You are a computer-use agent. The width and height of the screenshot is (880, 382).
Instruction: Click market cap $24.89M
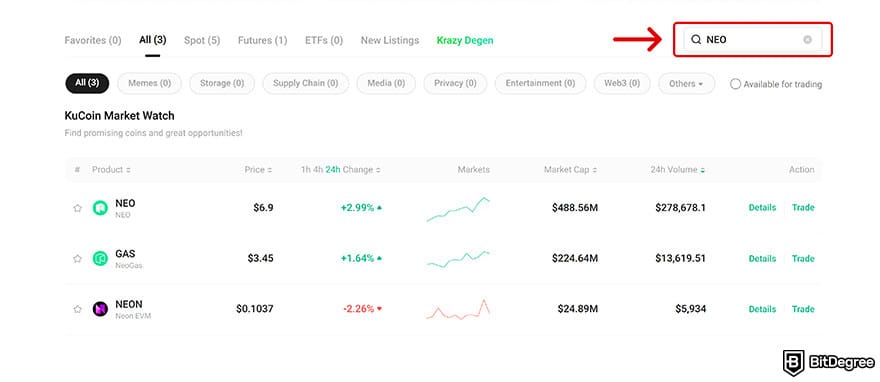(x=578, y=309)
